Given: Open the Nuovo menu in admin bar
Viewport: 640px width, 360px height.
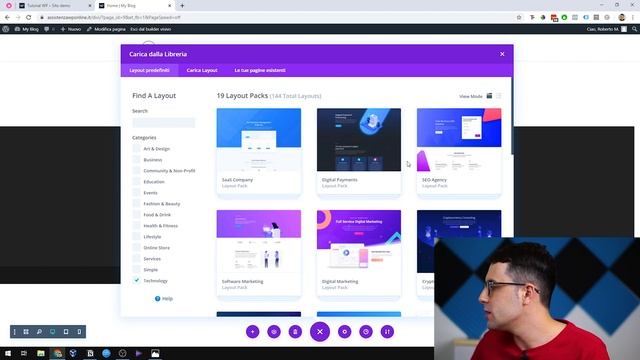Looking at the screenshot, I should pos(71,29).
